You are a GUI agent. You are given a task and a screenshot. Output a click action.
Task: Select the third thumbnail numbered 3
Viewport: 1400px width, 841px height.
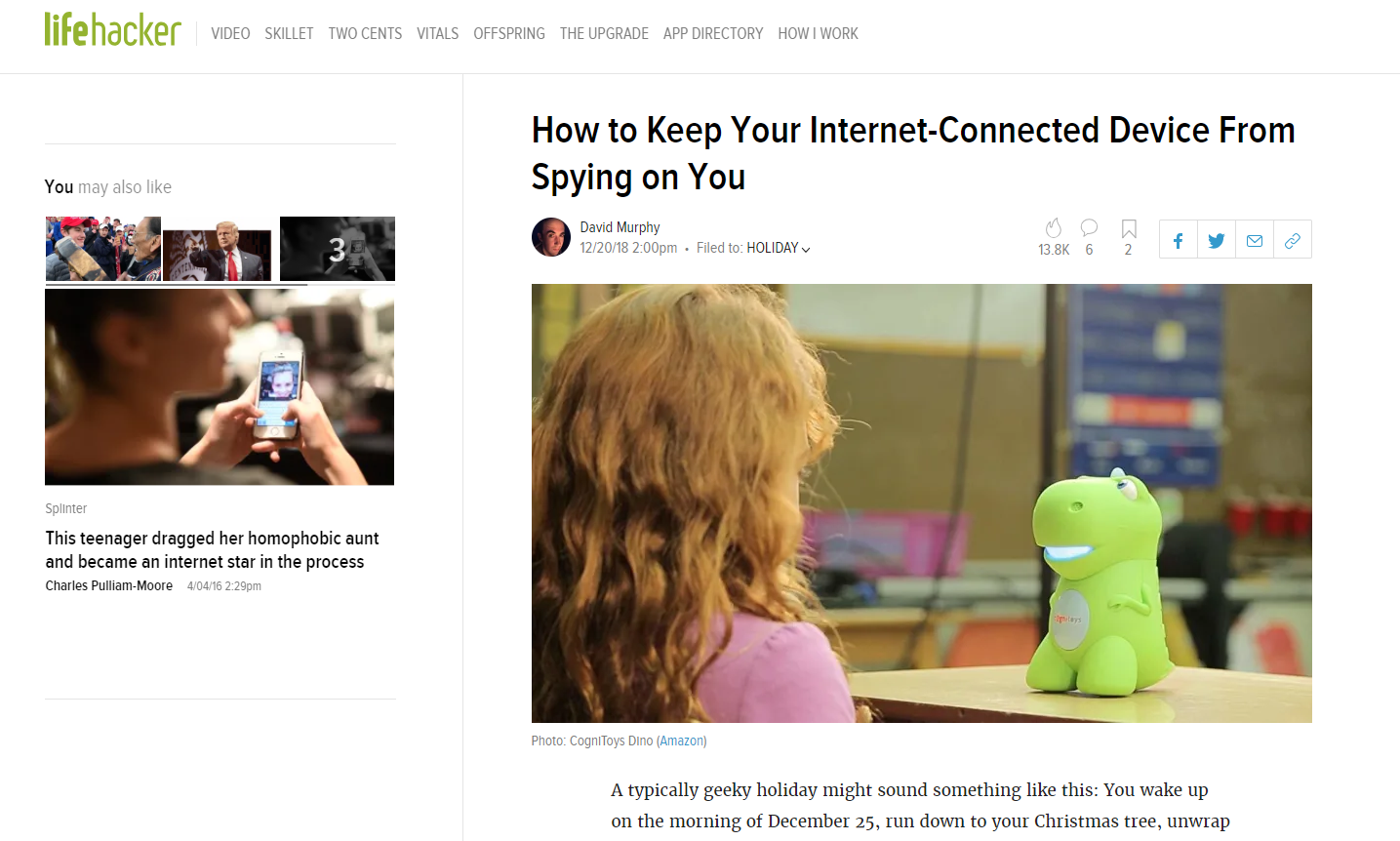pyautogui.click(x=338, y=249)
